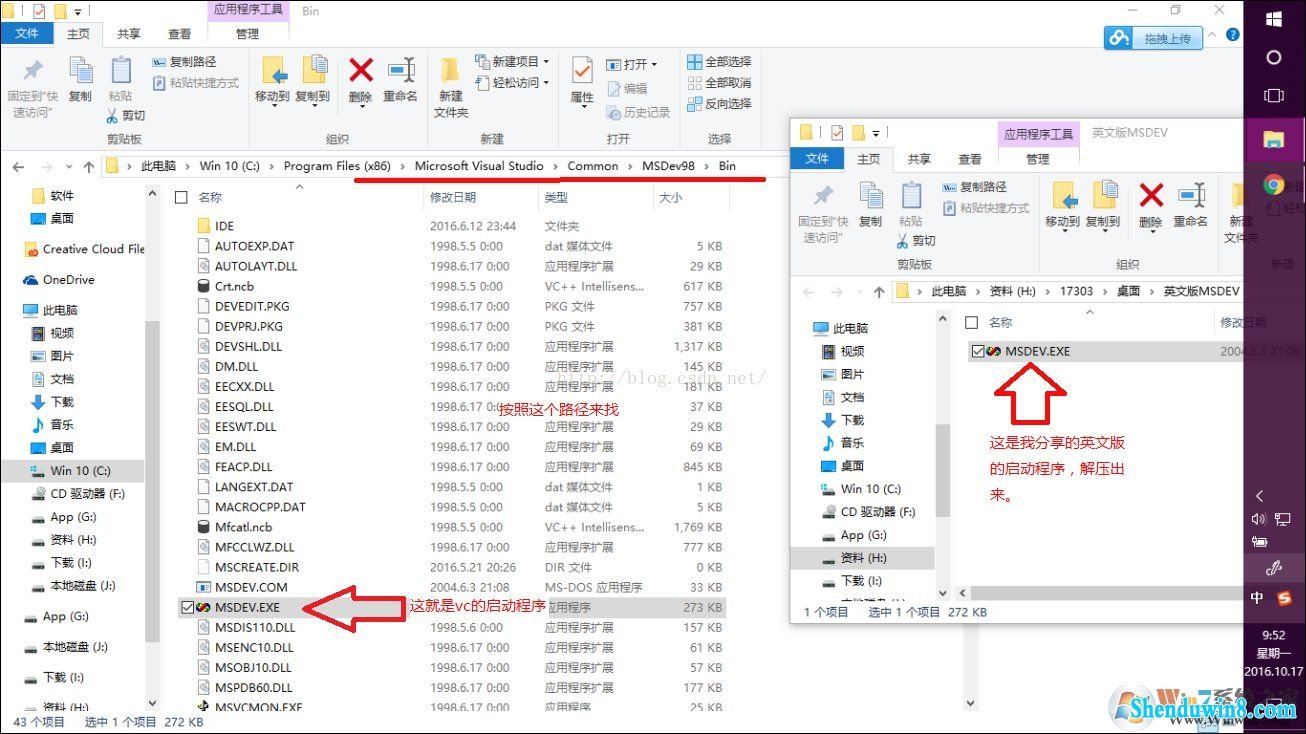The image size is (1306, 734).
Task: Click navigation pane scrollbar in main window
Action: click(x=152, y=480)
